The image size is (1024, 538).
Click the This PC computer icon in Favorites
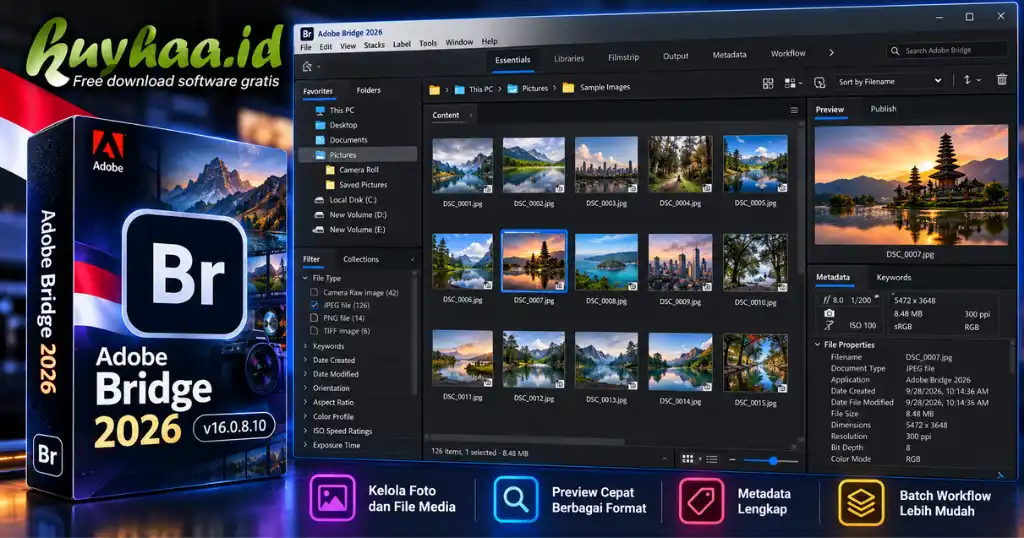[320, 110]
